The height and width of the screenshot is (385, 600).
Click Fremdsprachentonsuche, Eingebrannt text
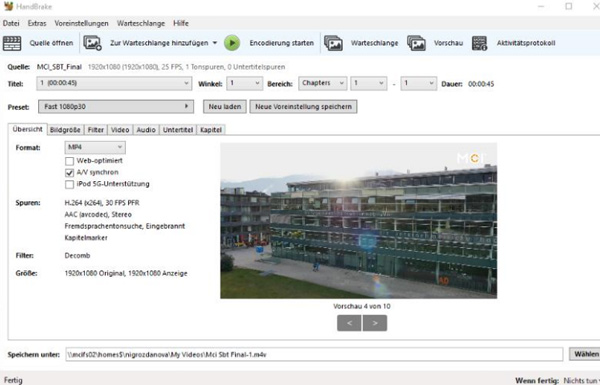point(125,226)
